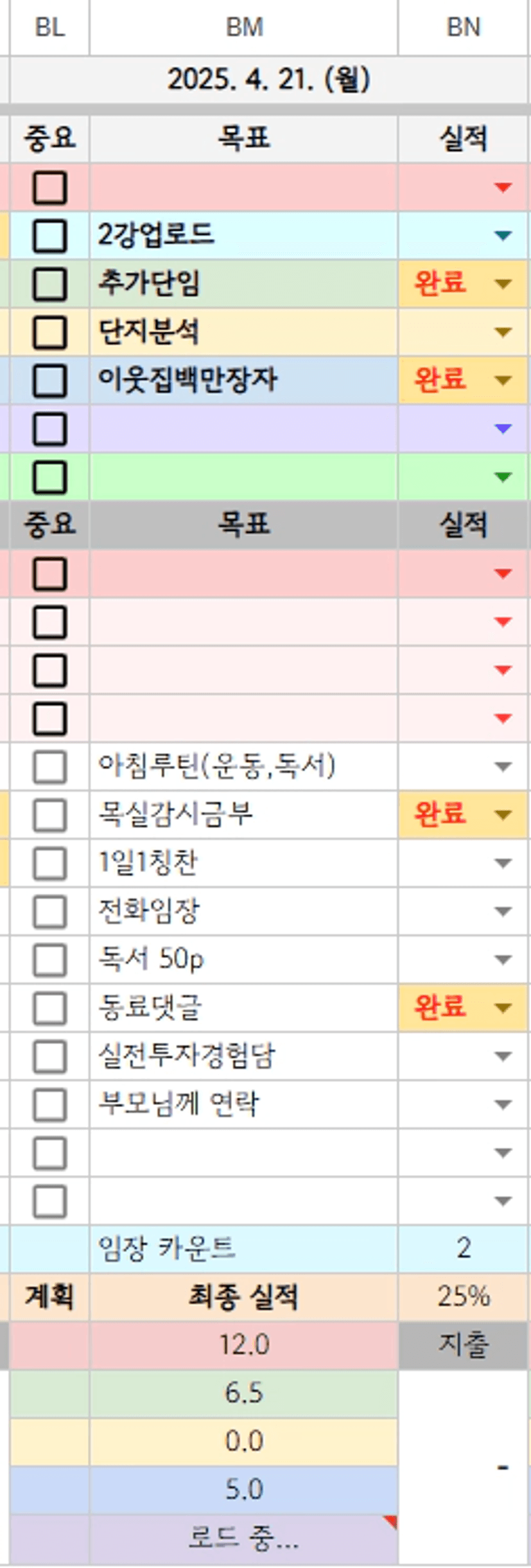Select column BN header

pyautogui.click(x=463, y=28)
